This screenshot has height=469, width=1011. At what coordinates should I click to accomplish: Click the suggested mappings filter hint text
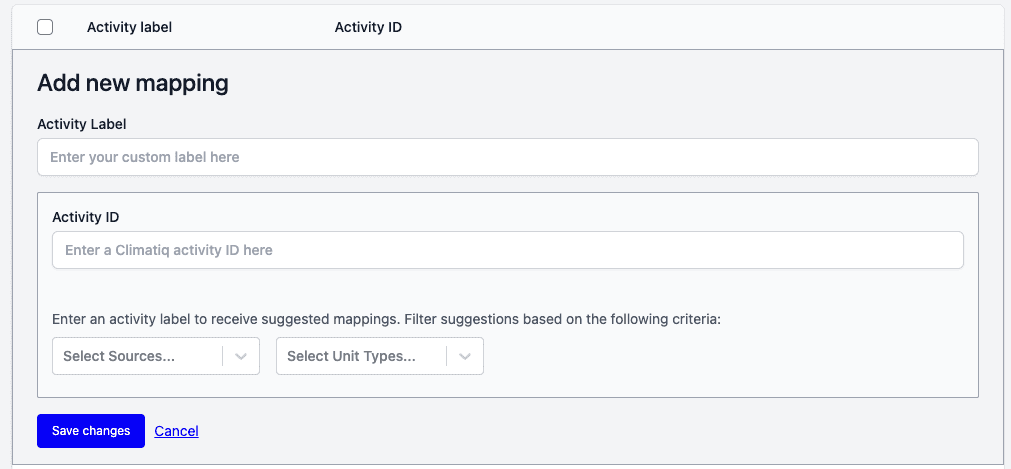(x=386, y=320)
